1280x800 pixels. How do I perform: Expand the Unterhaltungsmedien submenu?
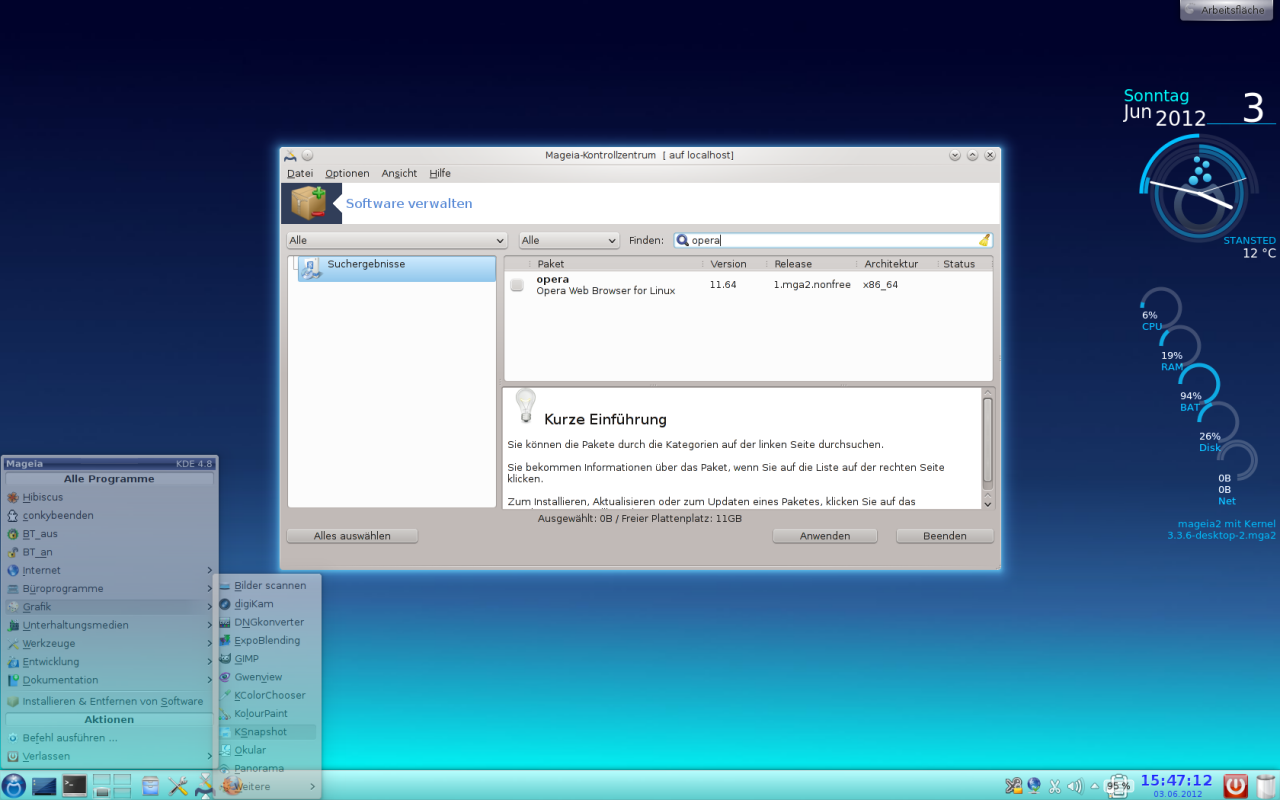pyautogui.click(x=109, y=625)
